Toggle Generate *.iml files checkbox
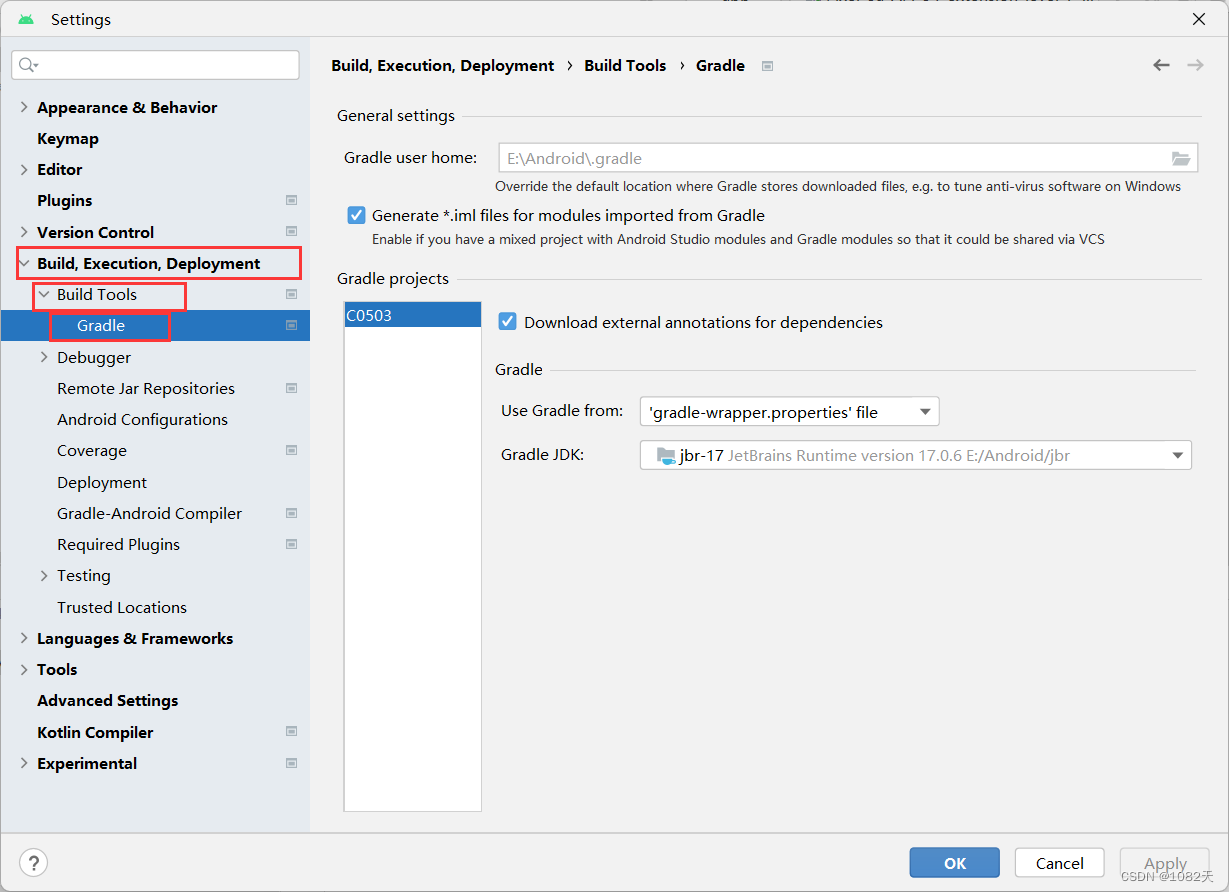The height and width of the screenshot is (892, 1229). pyautogui.click(x=356, y=215)
